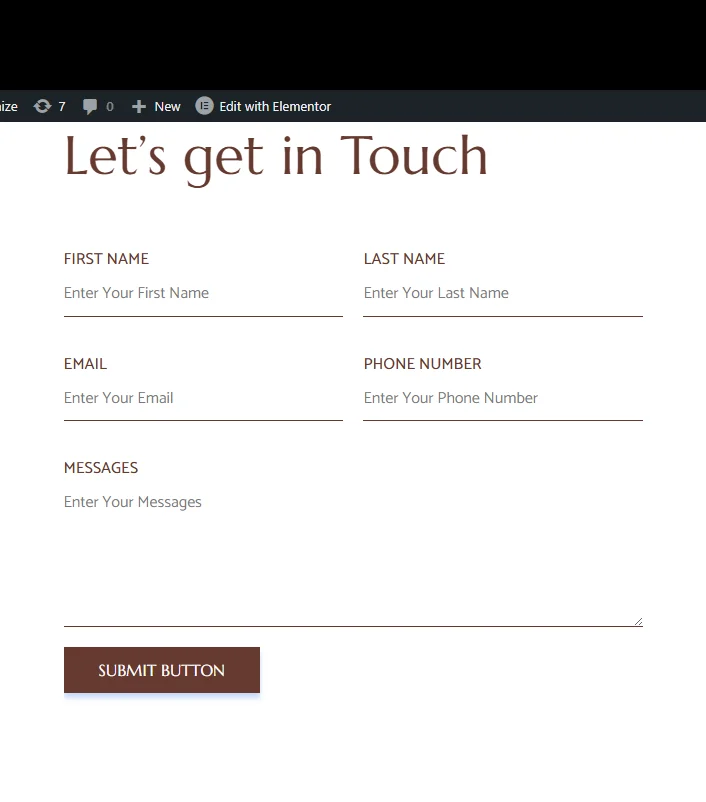The height and width of the screenshot is (802, 706).
Task: Click the updates refresh icon
Action: pos(42,106)
